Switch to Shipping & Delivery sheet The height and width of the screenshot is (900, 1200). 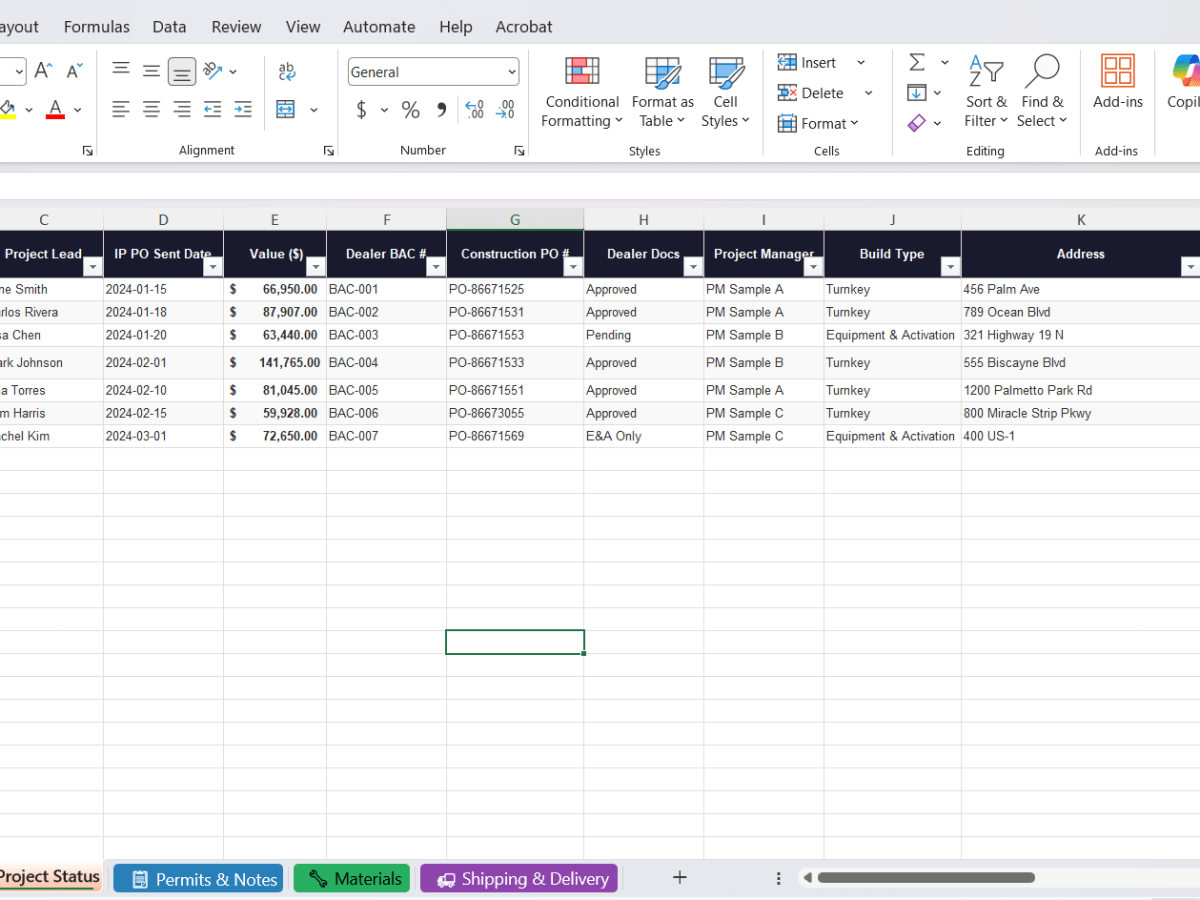click(519, 879)
